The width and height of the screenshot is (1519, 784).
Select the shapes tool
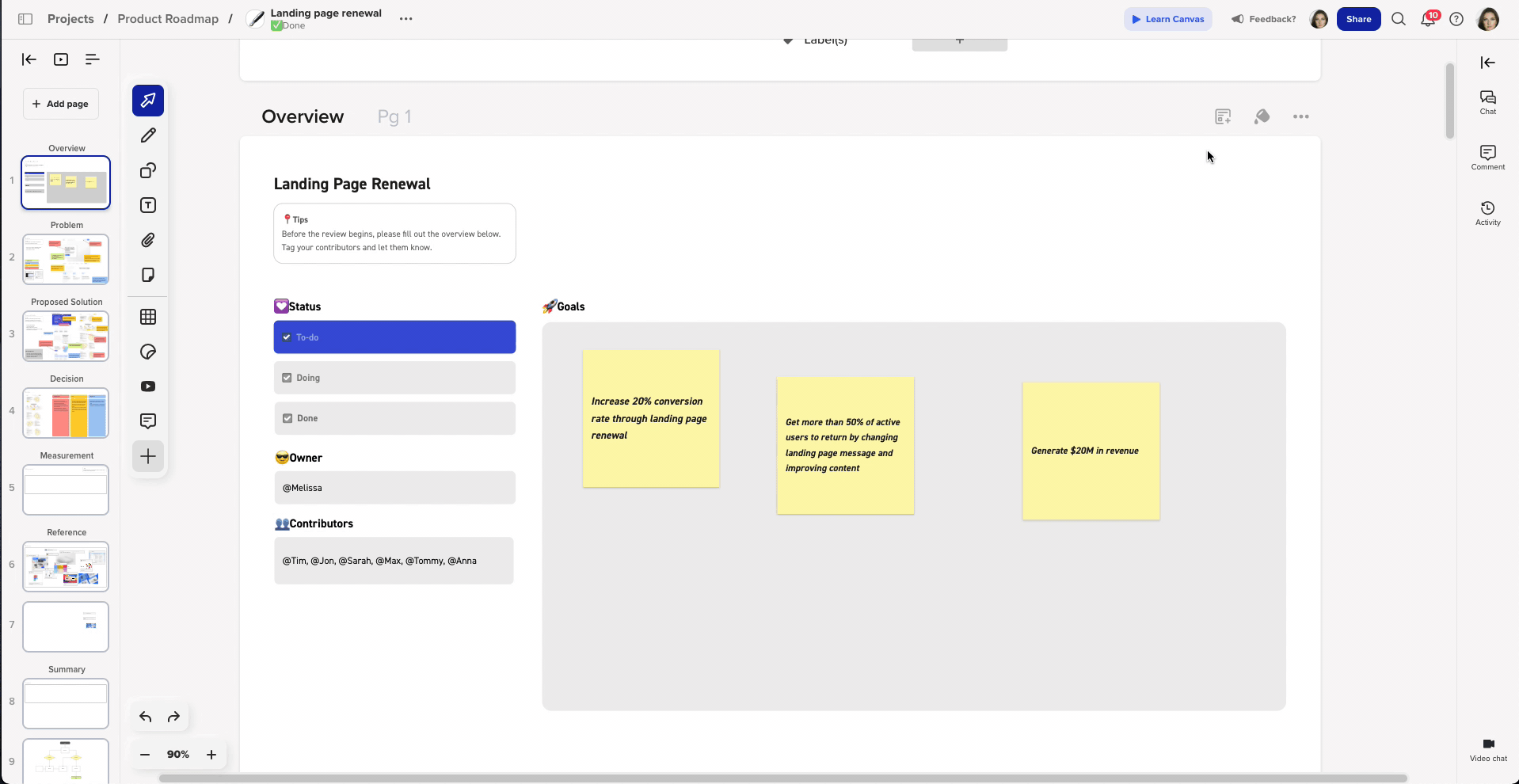click(148, 170)
